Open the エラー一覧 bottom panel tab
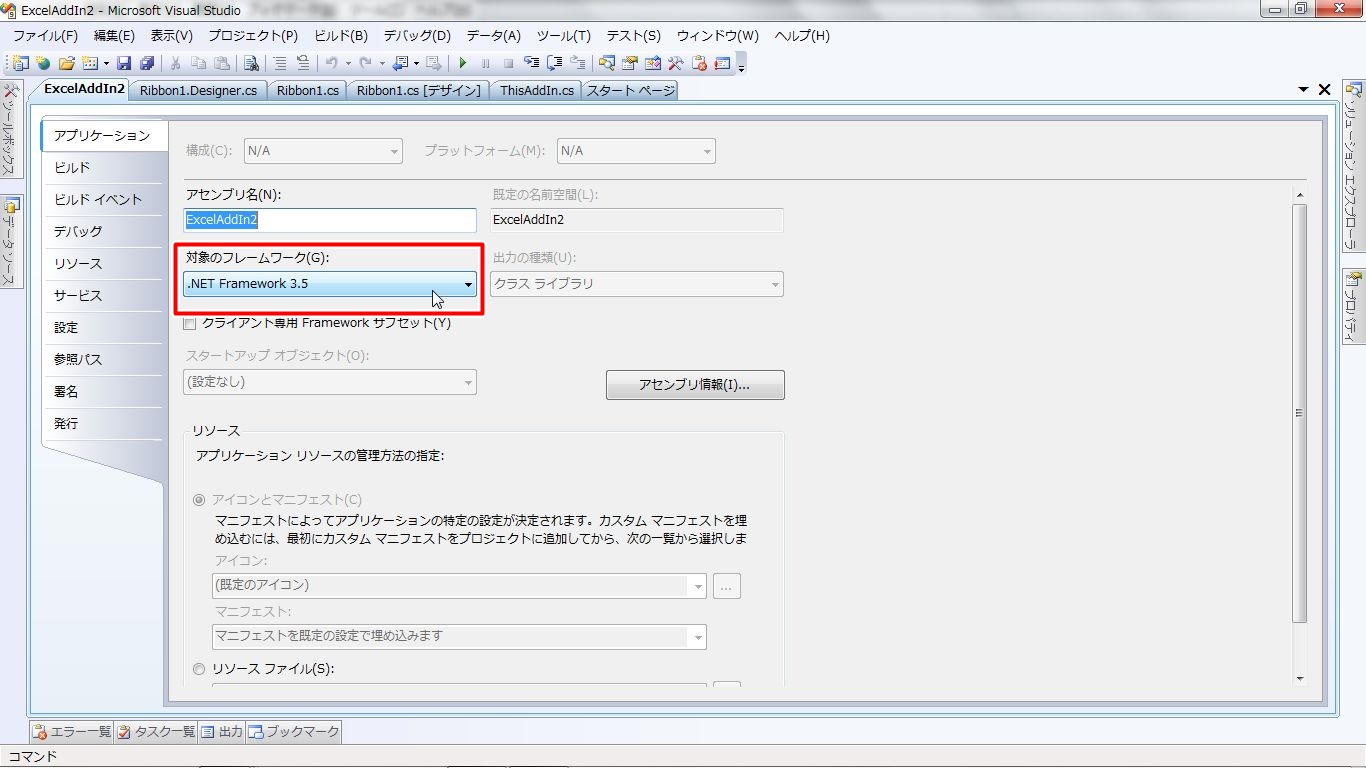Image resolution: width=1366 pixels, height=768 pixels. point(72,732)
